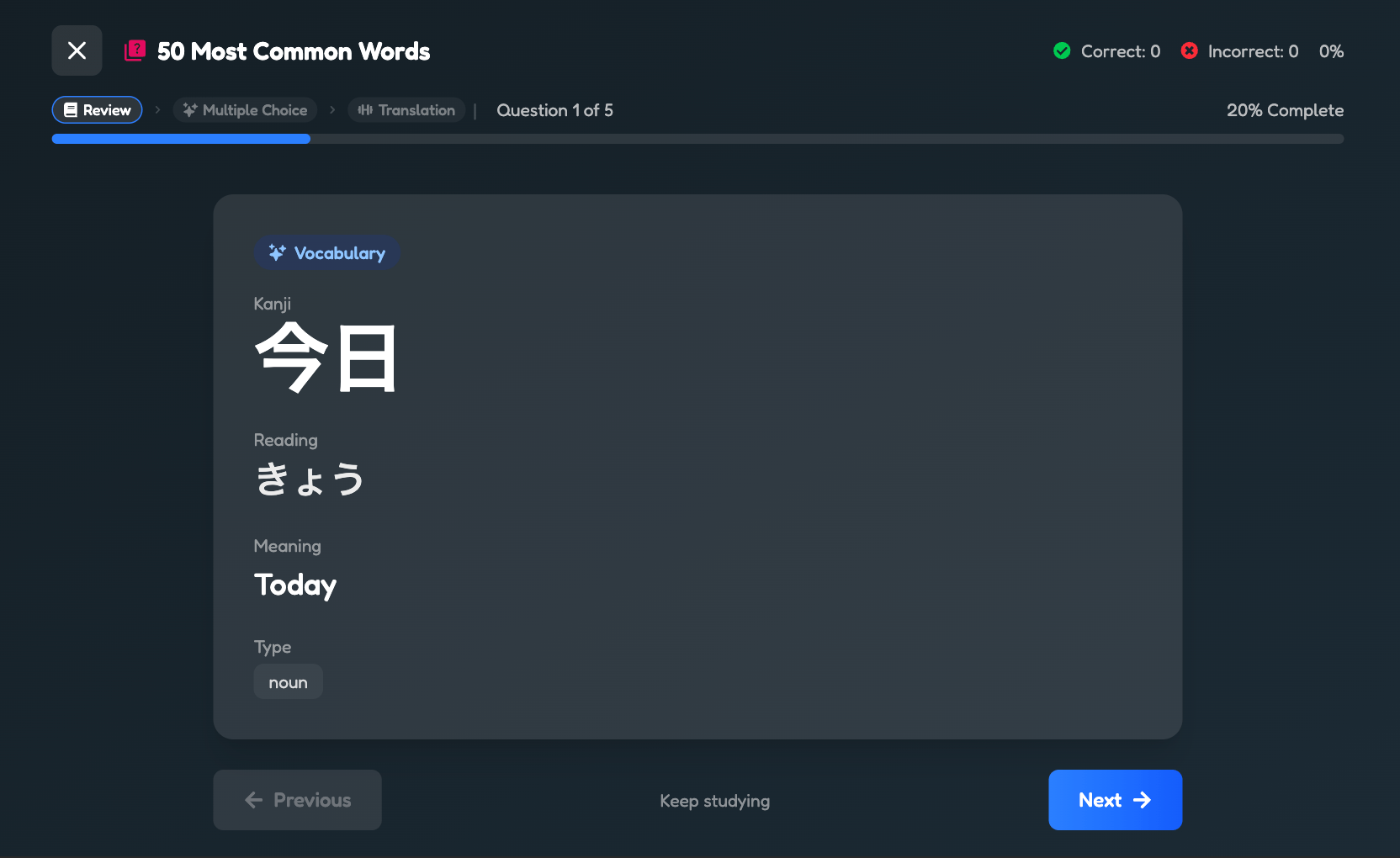Switch on Translation mode
Screen dimensions: 1400x858
pos(406,109)
